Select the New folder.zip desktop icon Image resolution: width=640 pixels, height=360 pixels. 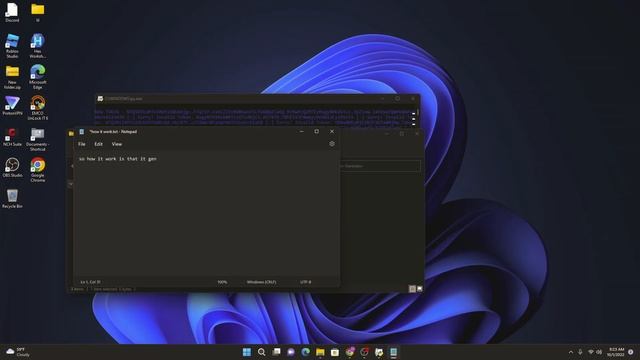tap(12, 77)
